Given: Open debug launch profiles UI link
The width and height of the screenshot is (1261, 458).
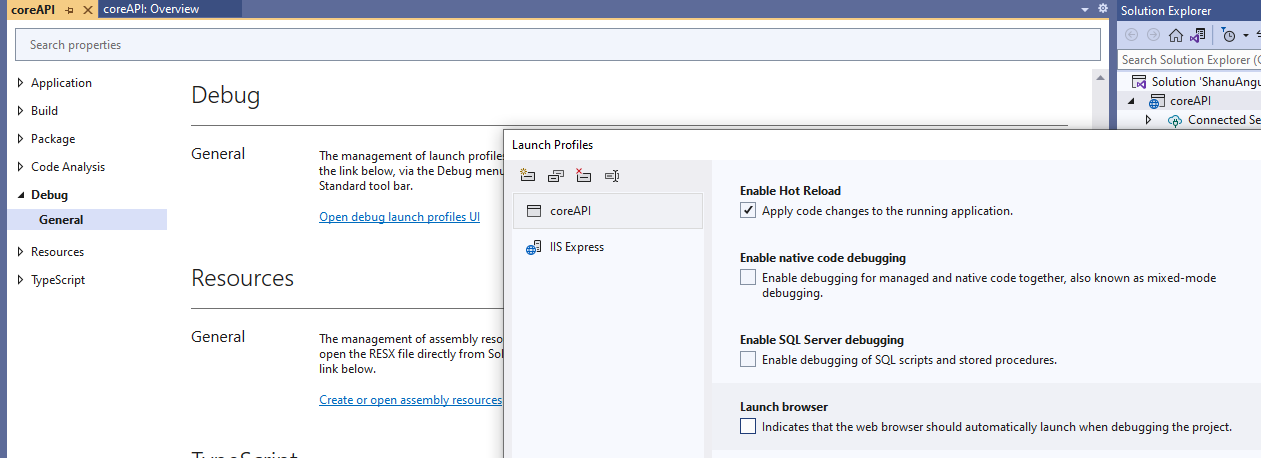Looking at the screenshot, I should [399, 217].
